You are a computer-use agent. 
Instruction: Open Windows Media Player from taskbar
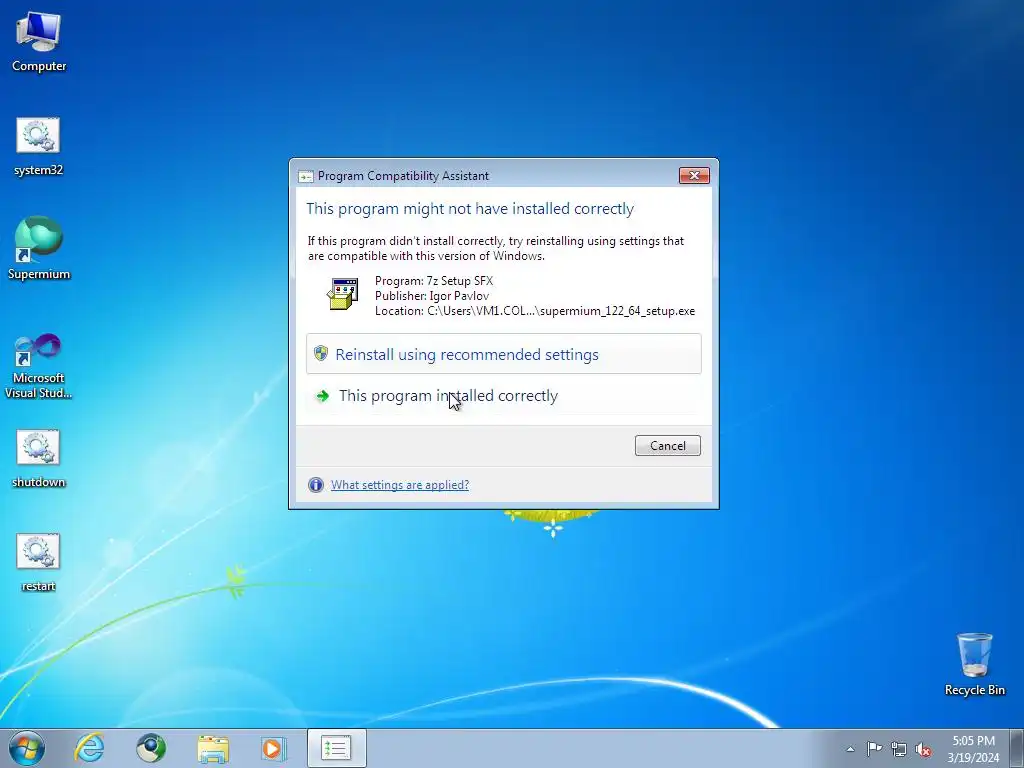tap(273, 748)
